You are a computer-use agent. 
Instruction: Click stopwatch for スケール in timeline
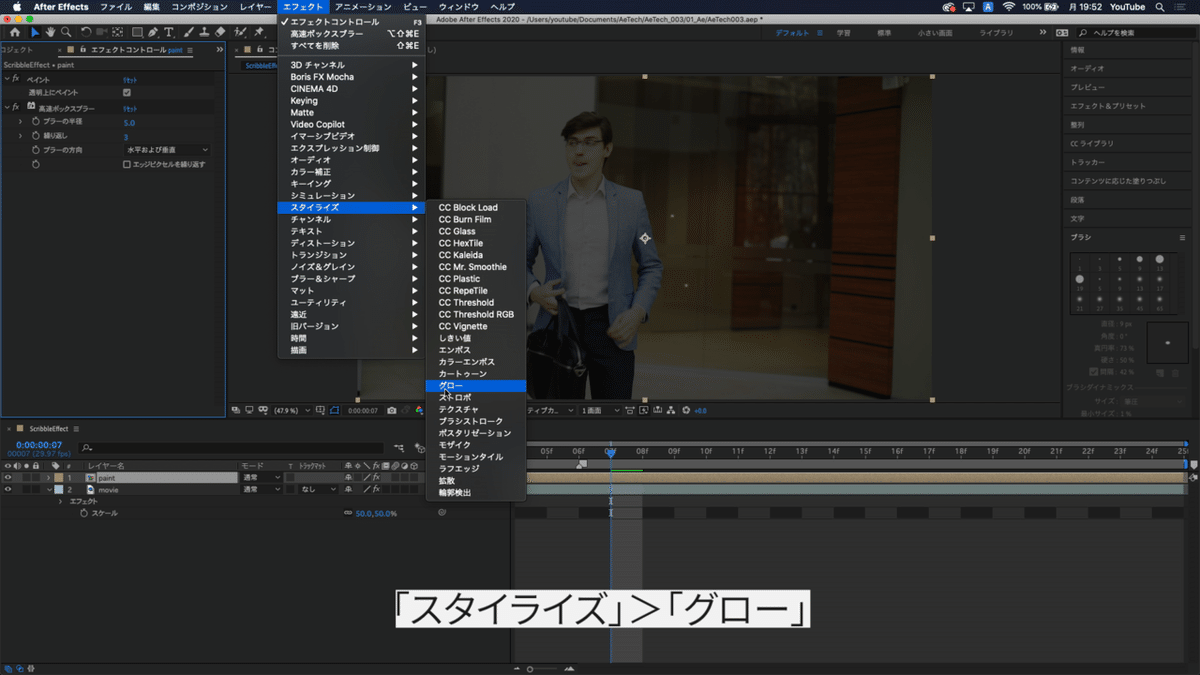click(84, 513)
